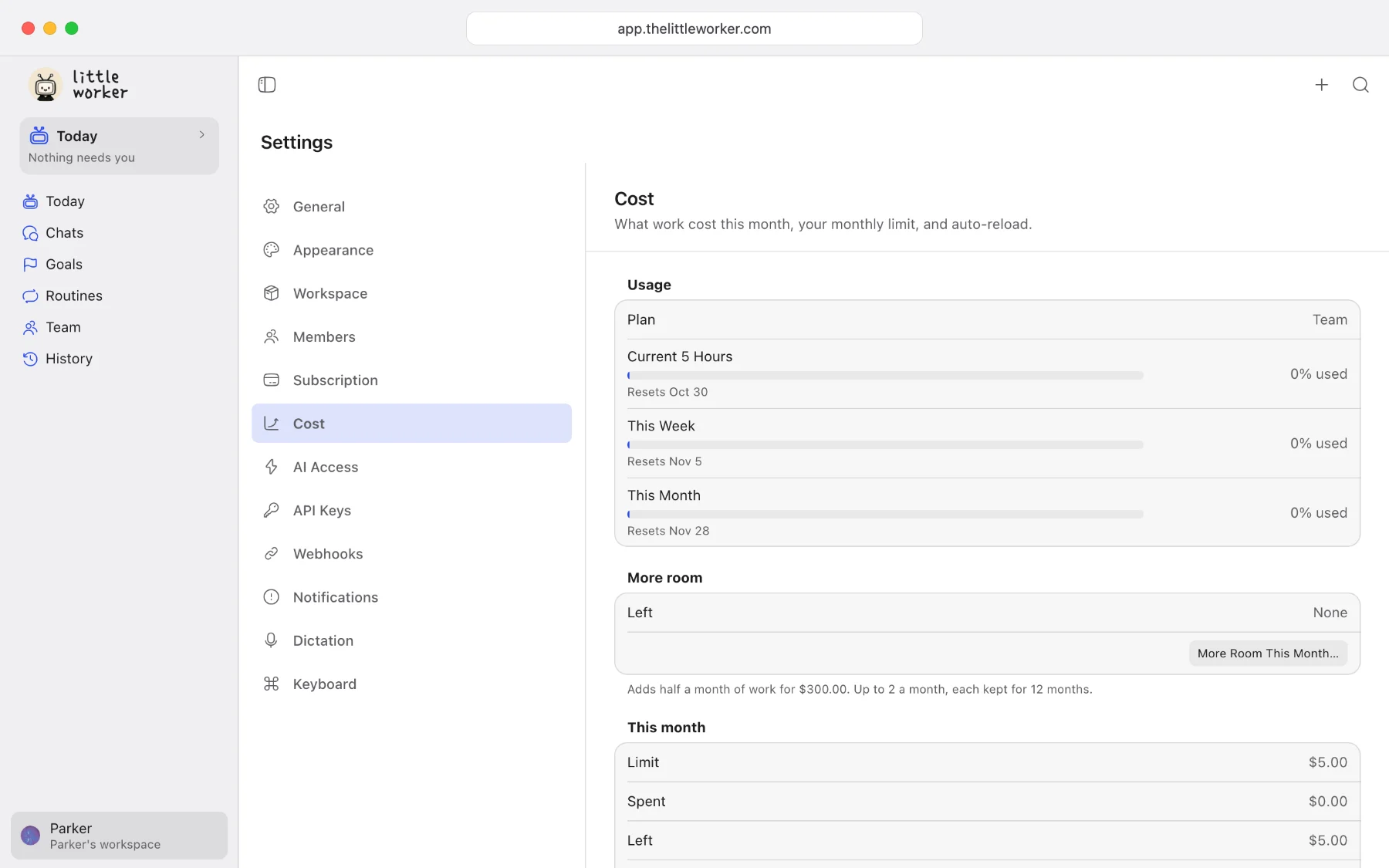Click the Plan row showing Team

pyautogui.click(x=987, y=320)
